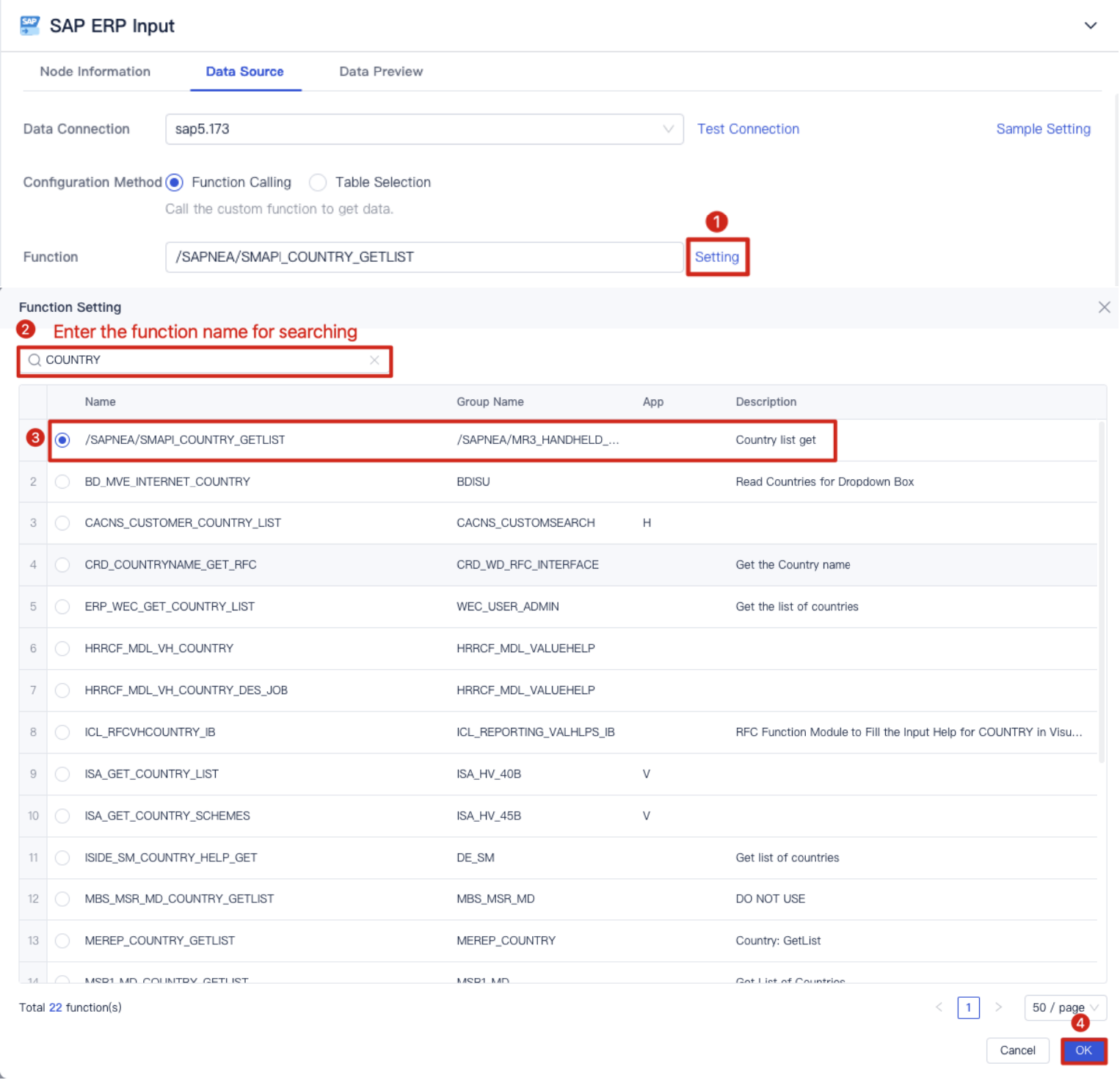Viewport: 1120px width, 1080px height.
Task: Open the Data Connection sap5.173 dropdown
Action: coord(424,128)
